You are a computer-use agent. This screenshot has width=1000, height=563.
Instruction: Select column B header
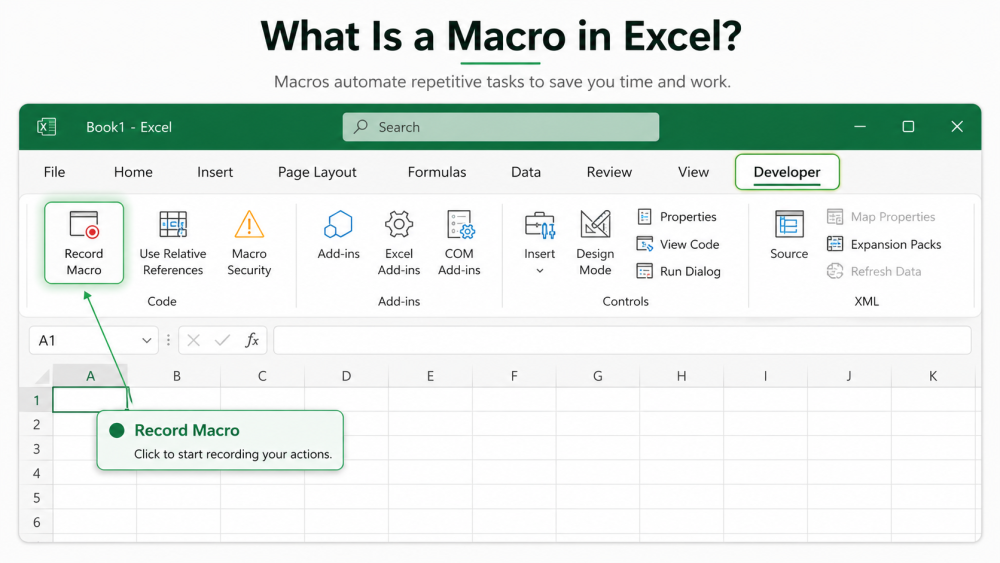pos(177,376)
